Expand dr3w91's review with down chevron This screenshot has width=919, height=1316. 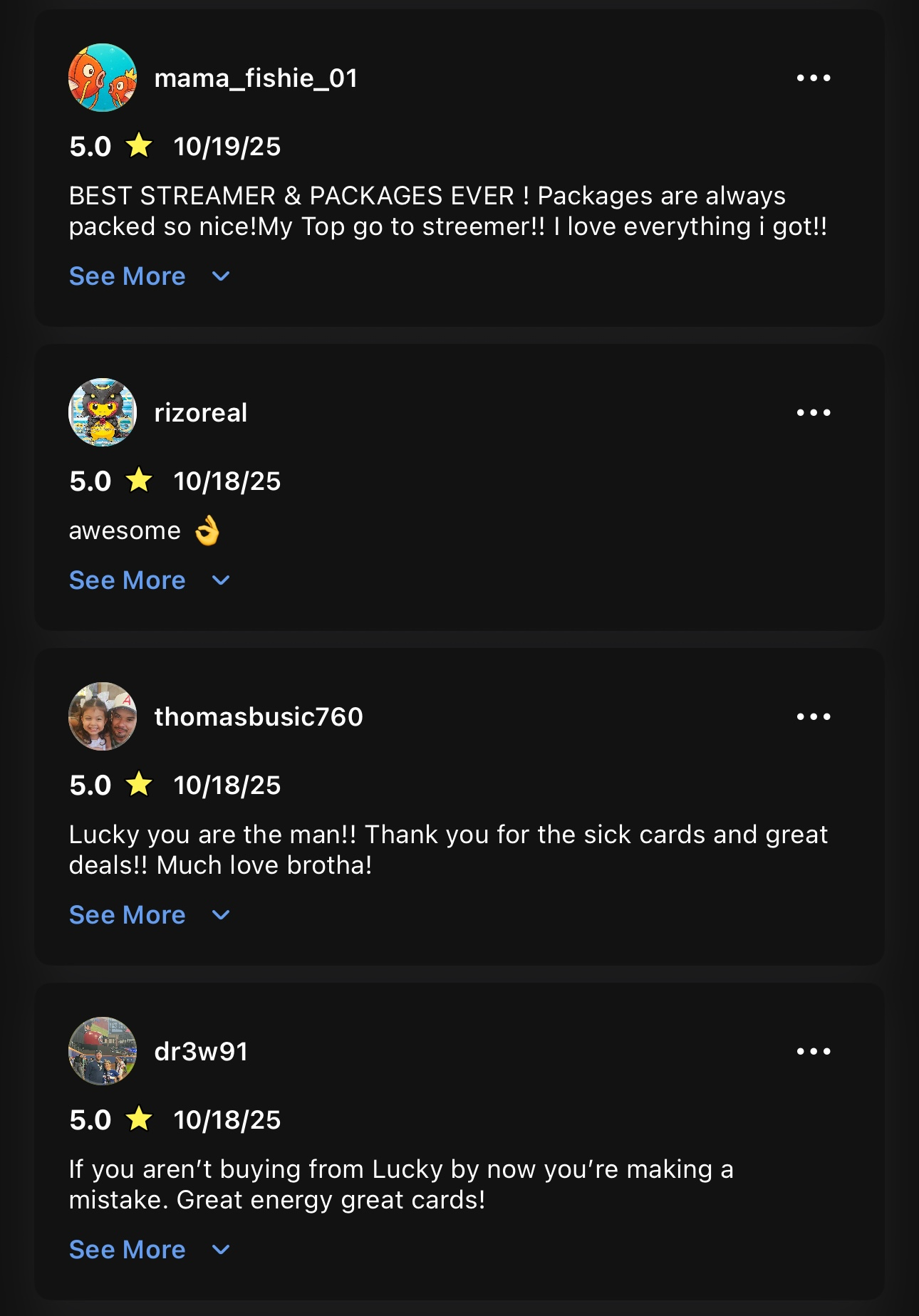221,1250
